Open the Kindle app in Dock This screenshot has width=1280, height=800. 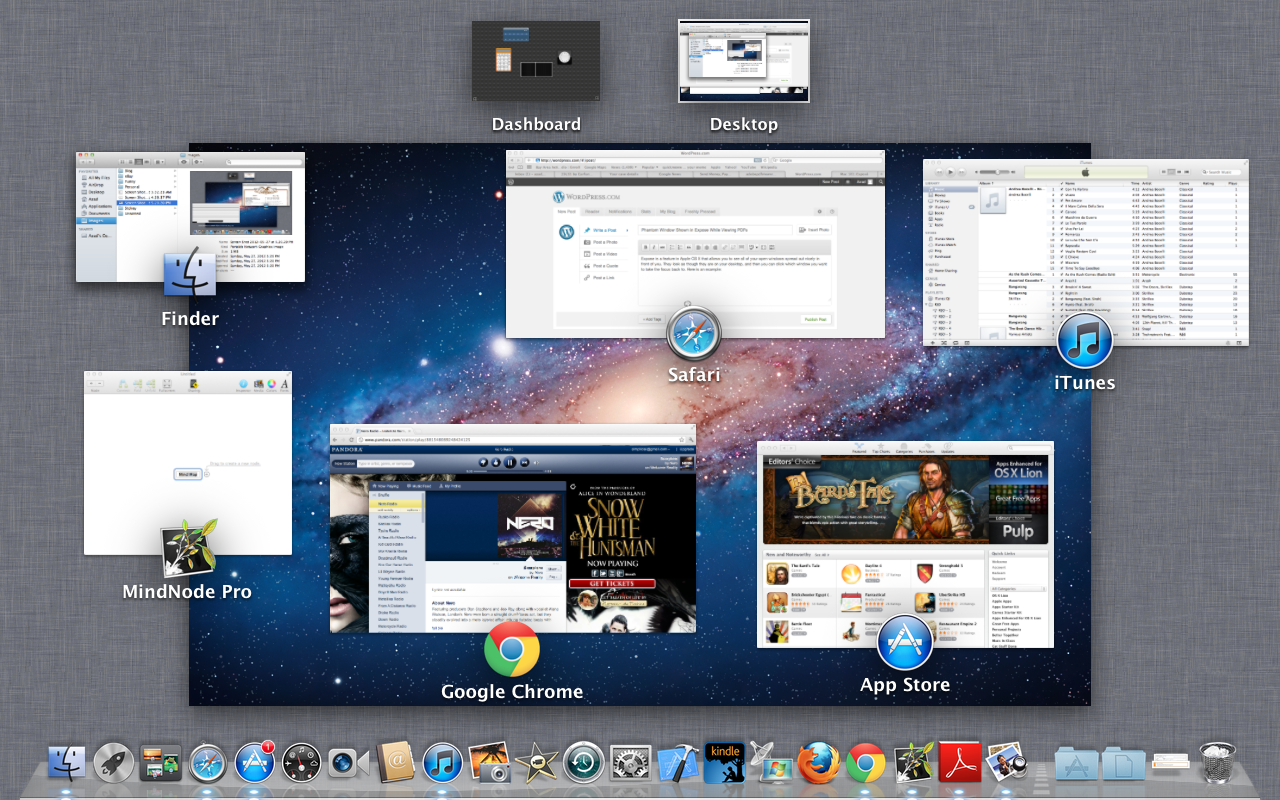[x=725, y=764]
